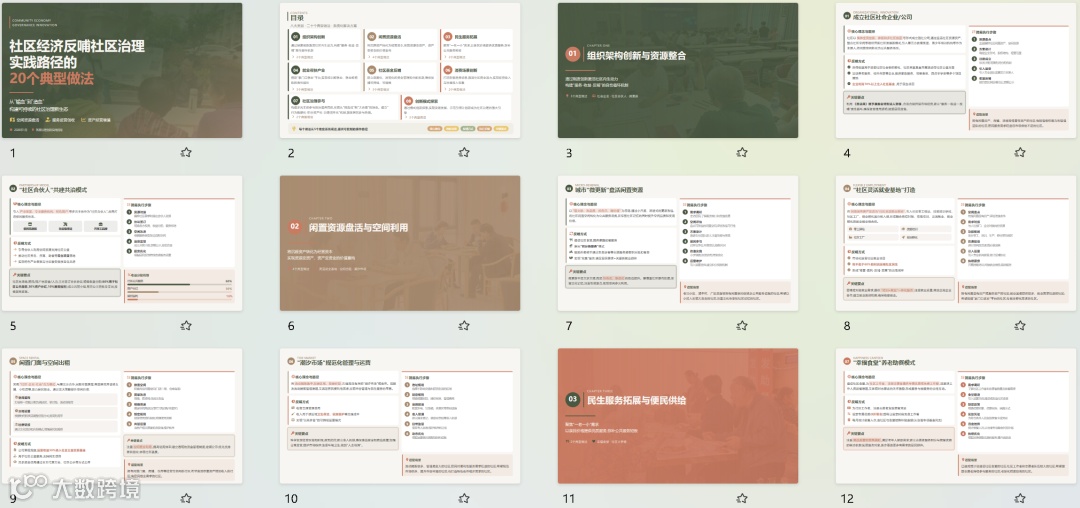The width and height of the screenshot is (1080, 508).
Task: Select slide 9 '闲置门面与空间出租' thumbnail
Action: click(122, 416)
